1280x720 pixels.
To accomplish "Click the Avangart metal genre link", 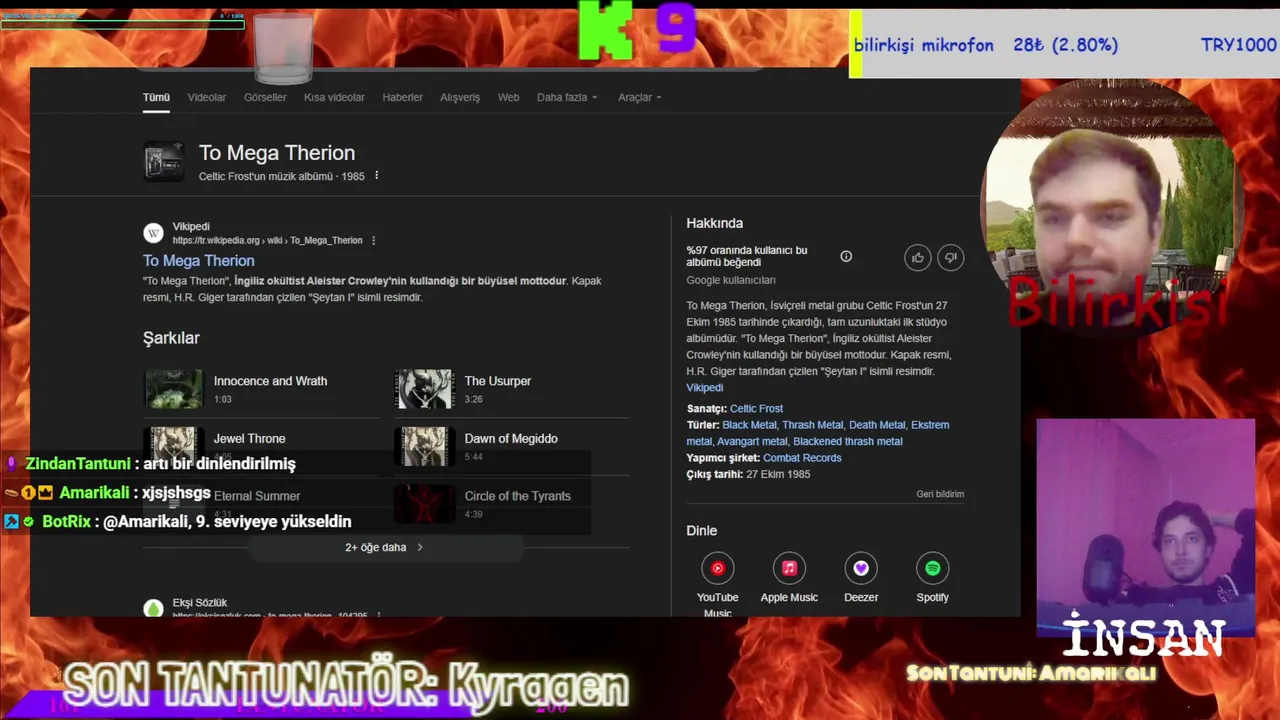I will point(752,441).
